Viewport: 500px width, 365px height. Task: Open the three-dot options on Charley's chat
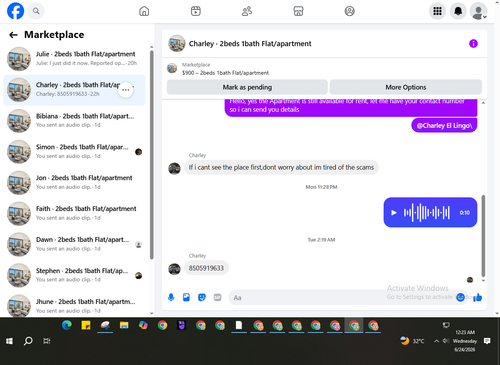coord(126,90)
